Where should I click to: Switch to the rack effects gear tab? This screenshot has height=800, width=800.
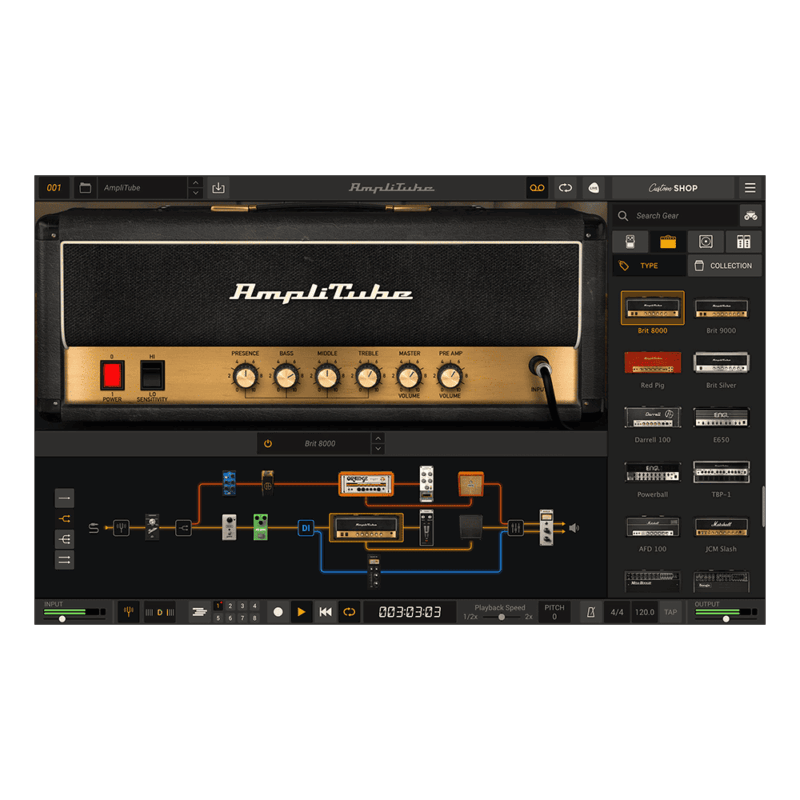point(743,241)
